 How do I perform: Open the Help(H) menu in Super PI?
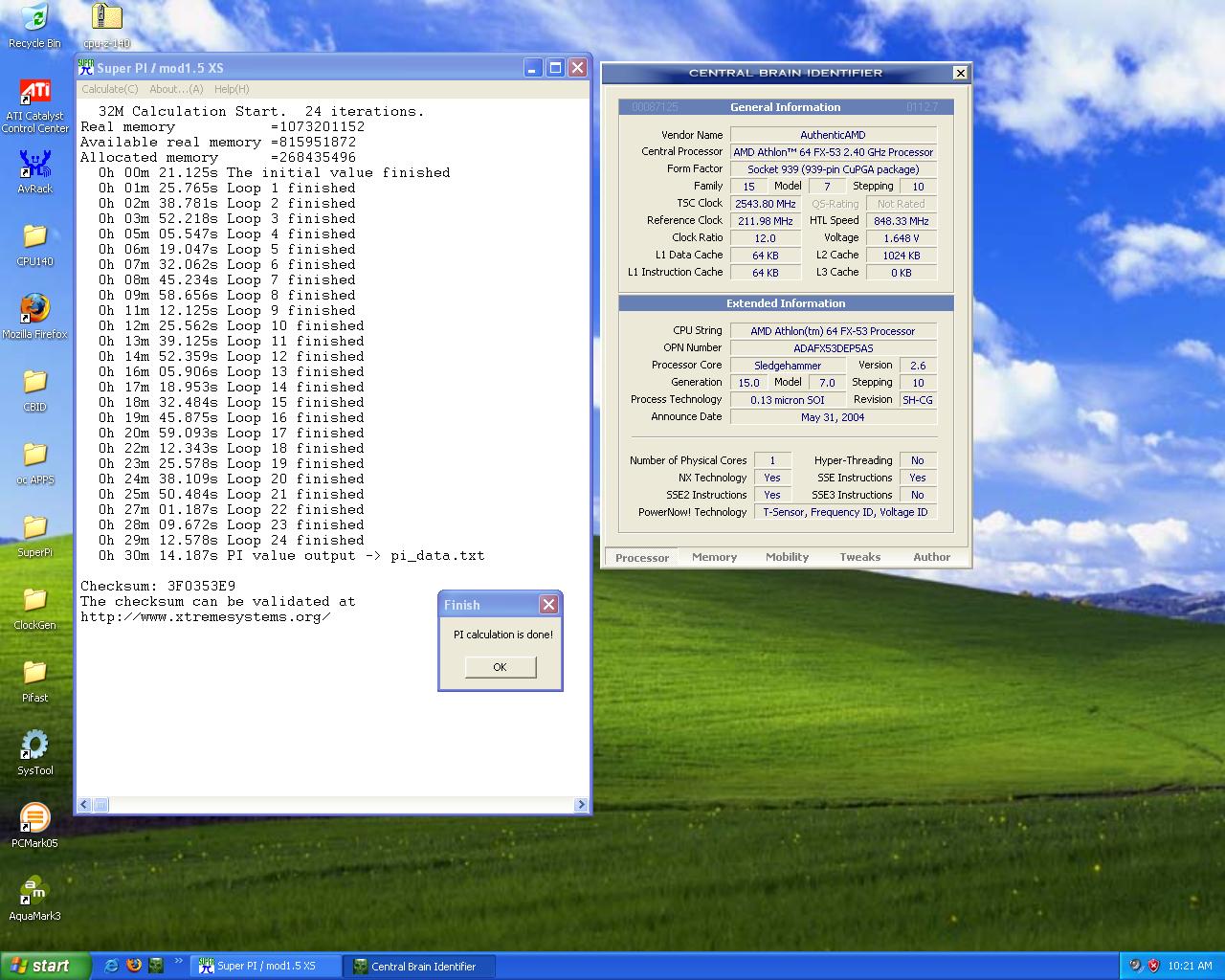(232, 89)
